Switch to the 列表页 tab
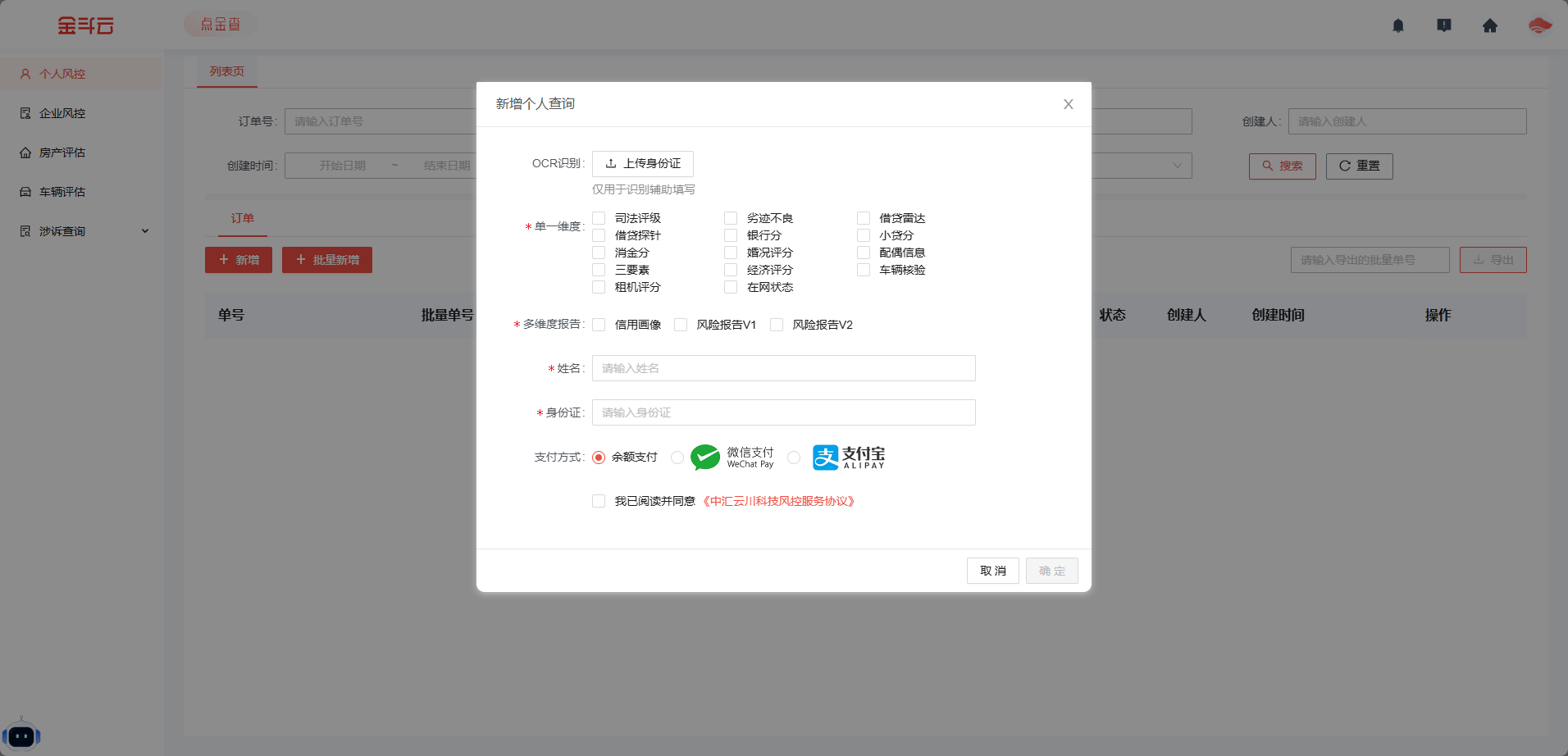Screen dimensions: 1568x756 tap(227, 72)
